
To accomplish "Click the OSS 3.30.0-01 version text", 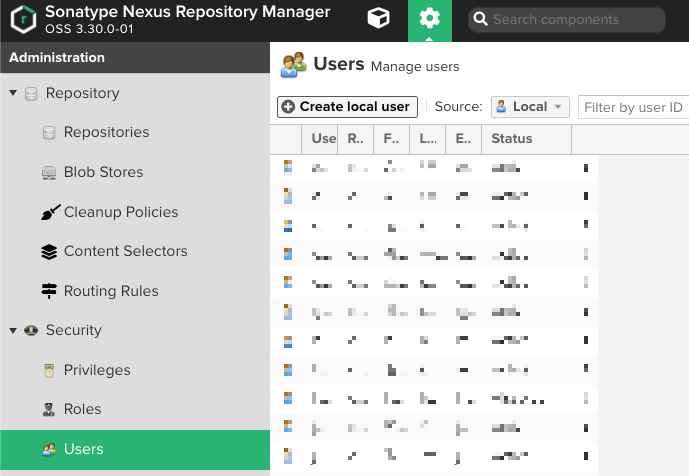I will click(89, 29).
